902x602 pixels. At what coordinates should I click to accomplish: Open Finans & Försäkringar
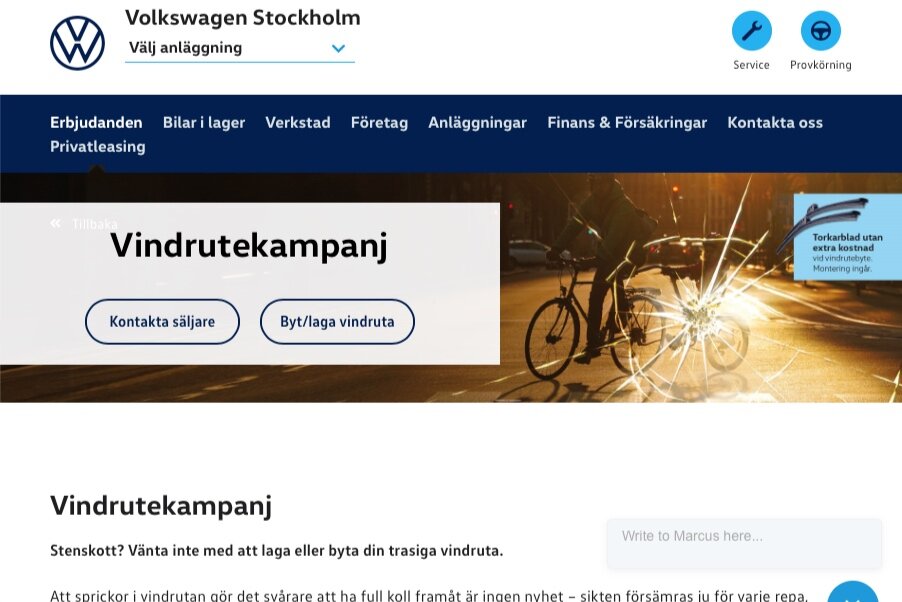627,123
